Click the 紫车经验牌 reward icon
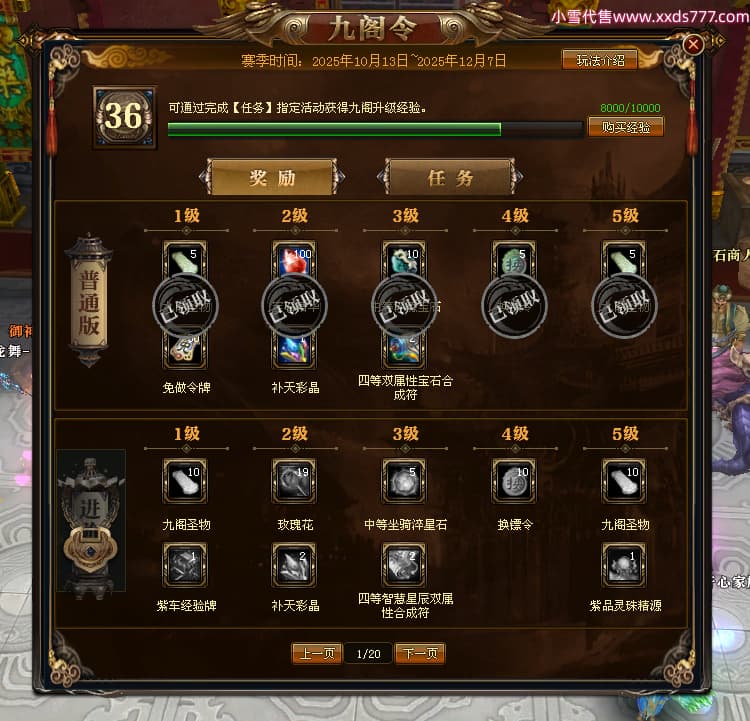 (185, 565)
